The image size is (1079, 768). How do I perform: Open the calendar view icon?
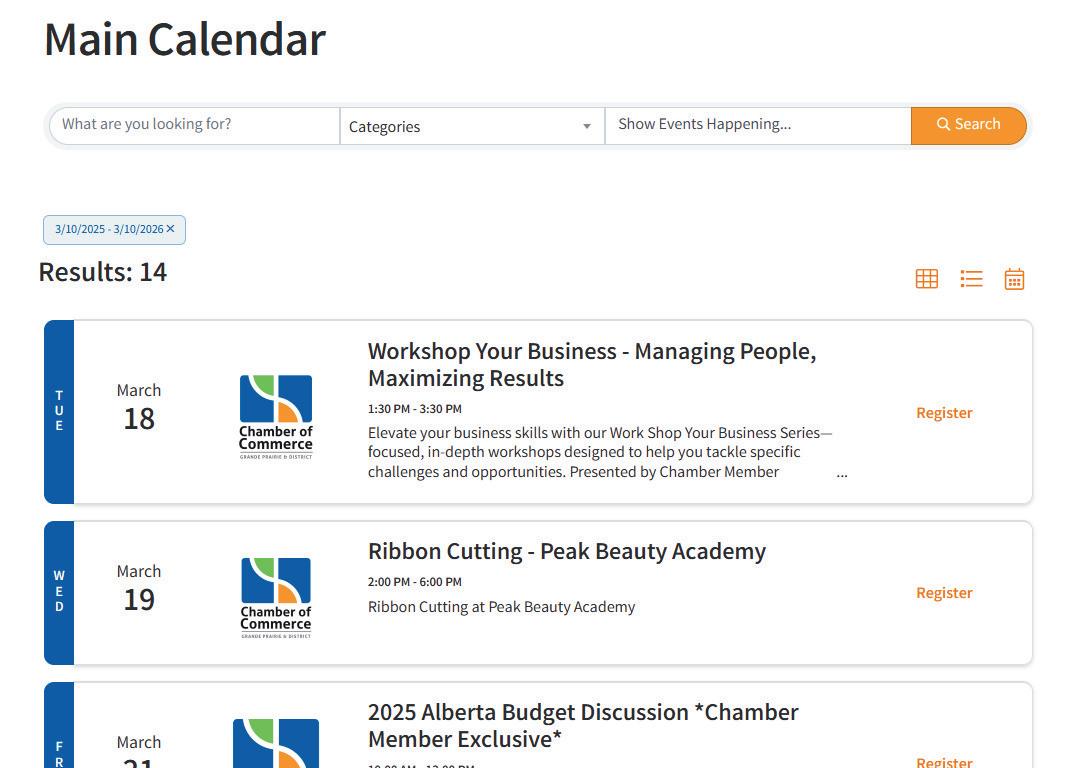point(1014,279)
